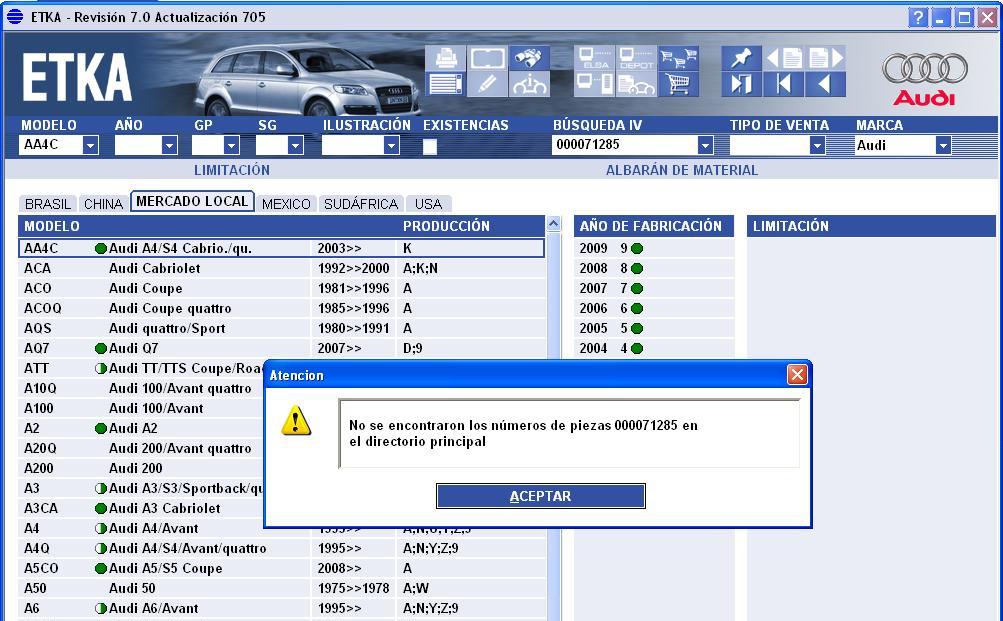Click the printer icon in toolbar
1003x621 pixels.
point(446,58)
